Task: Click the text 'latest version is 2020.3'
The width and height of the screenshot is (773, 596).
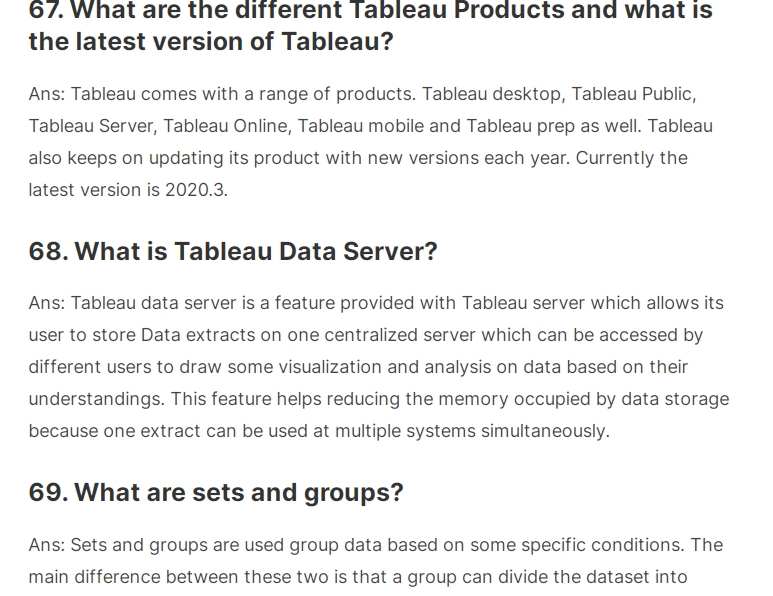Action: tap(127, 190)
